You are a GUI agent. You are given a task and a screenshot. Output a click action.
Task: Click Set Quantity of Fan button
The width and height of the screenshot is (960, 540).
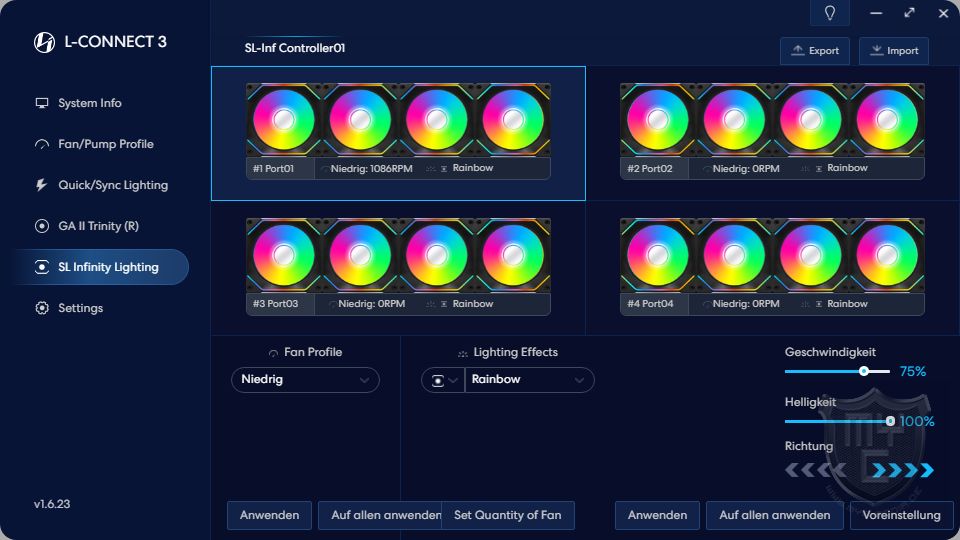pyautogui.click(x=508, y=515)
